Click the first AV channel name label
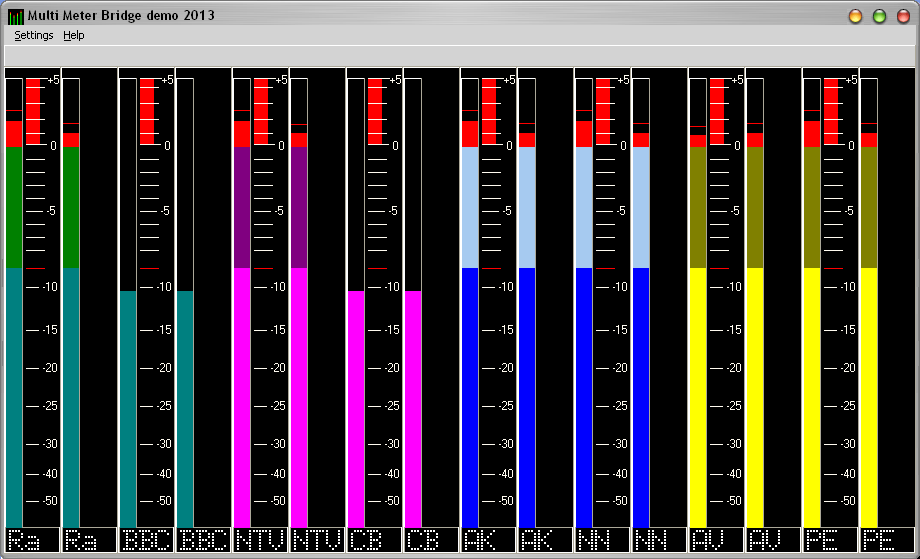 coord(716,541)
